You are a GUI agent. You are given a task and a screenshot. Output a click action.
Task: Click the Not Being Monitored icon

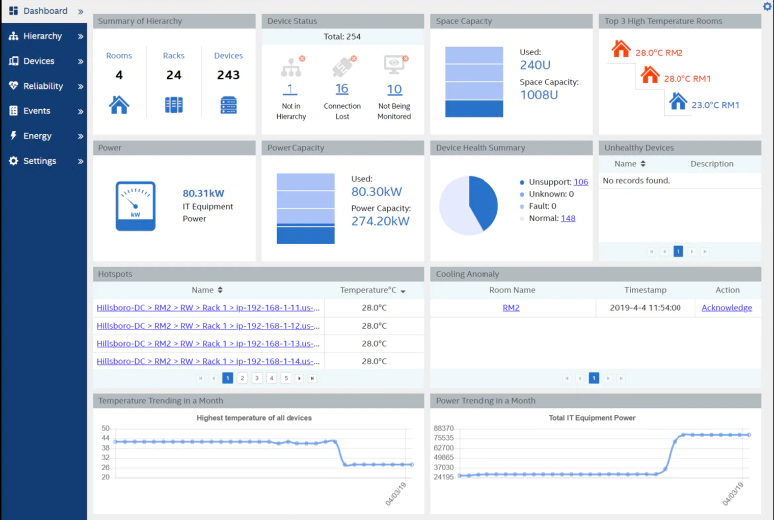[394, 66]
